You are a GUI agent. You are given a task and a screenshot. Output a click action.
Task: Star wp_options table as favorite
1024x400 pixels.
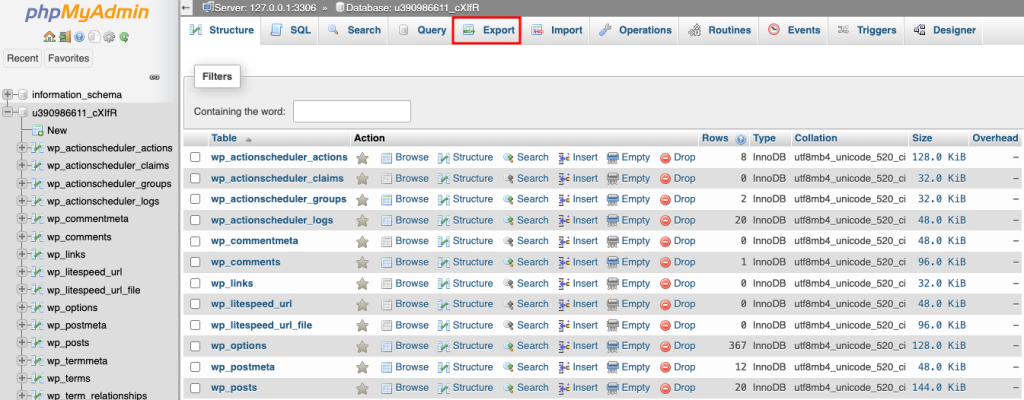(362, 346)
